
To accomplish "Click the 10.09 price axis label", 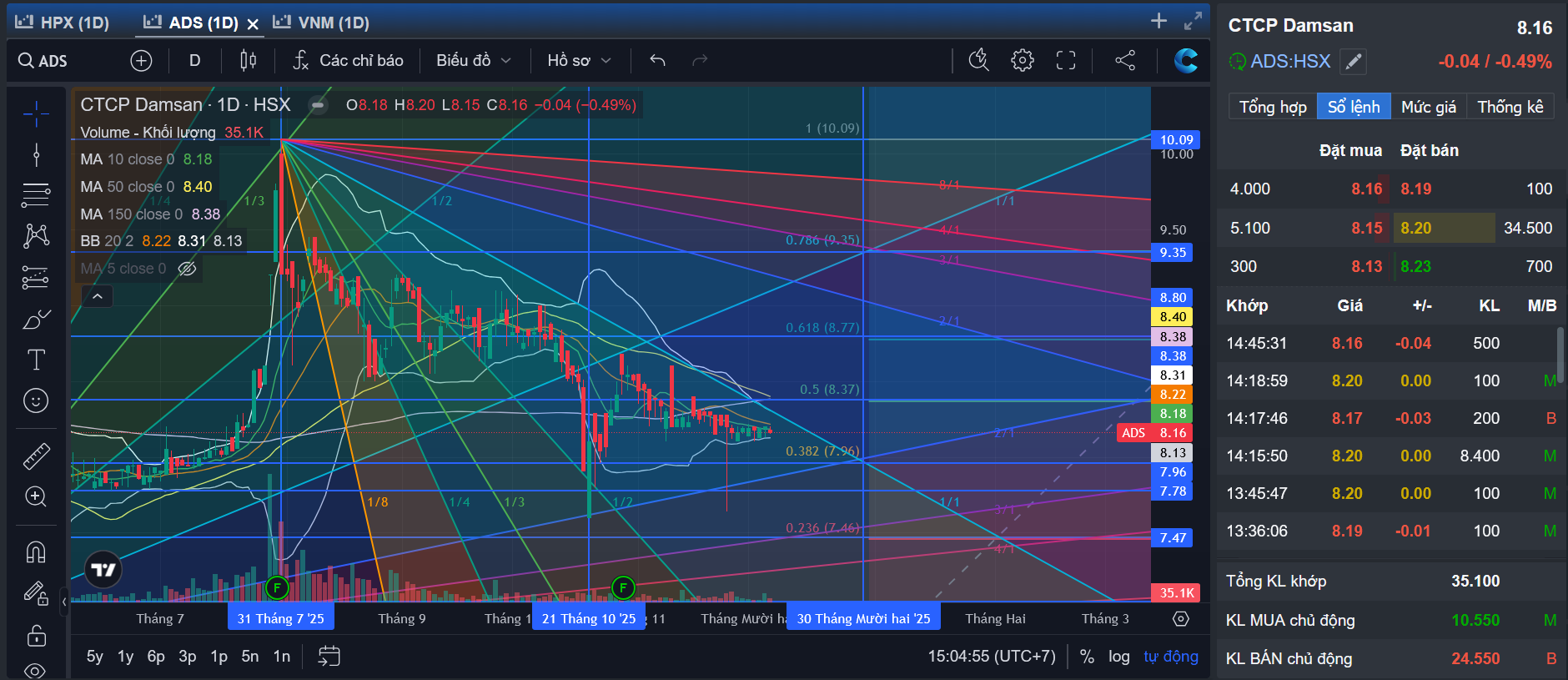I will coord(1176,139).
